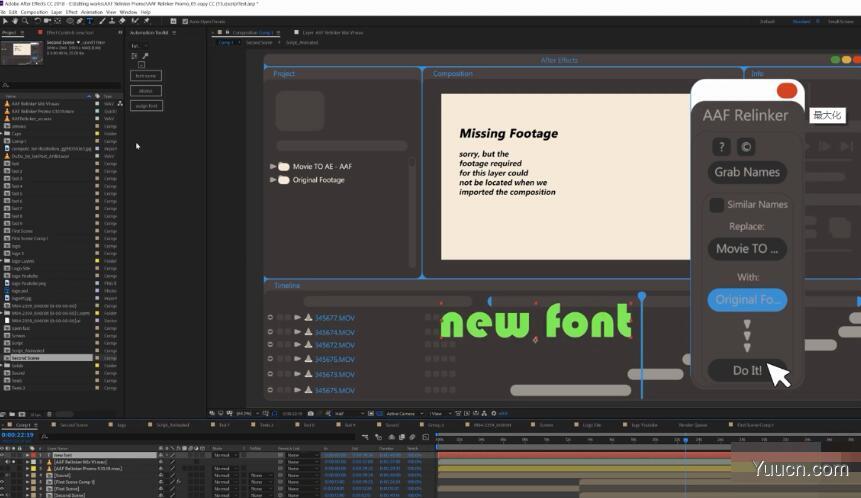Hide the new font layer eye
Image resolution: width=861 pixels, height=498 pixels.
click(x=3, y=455)
